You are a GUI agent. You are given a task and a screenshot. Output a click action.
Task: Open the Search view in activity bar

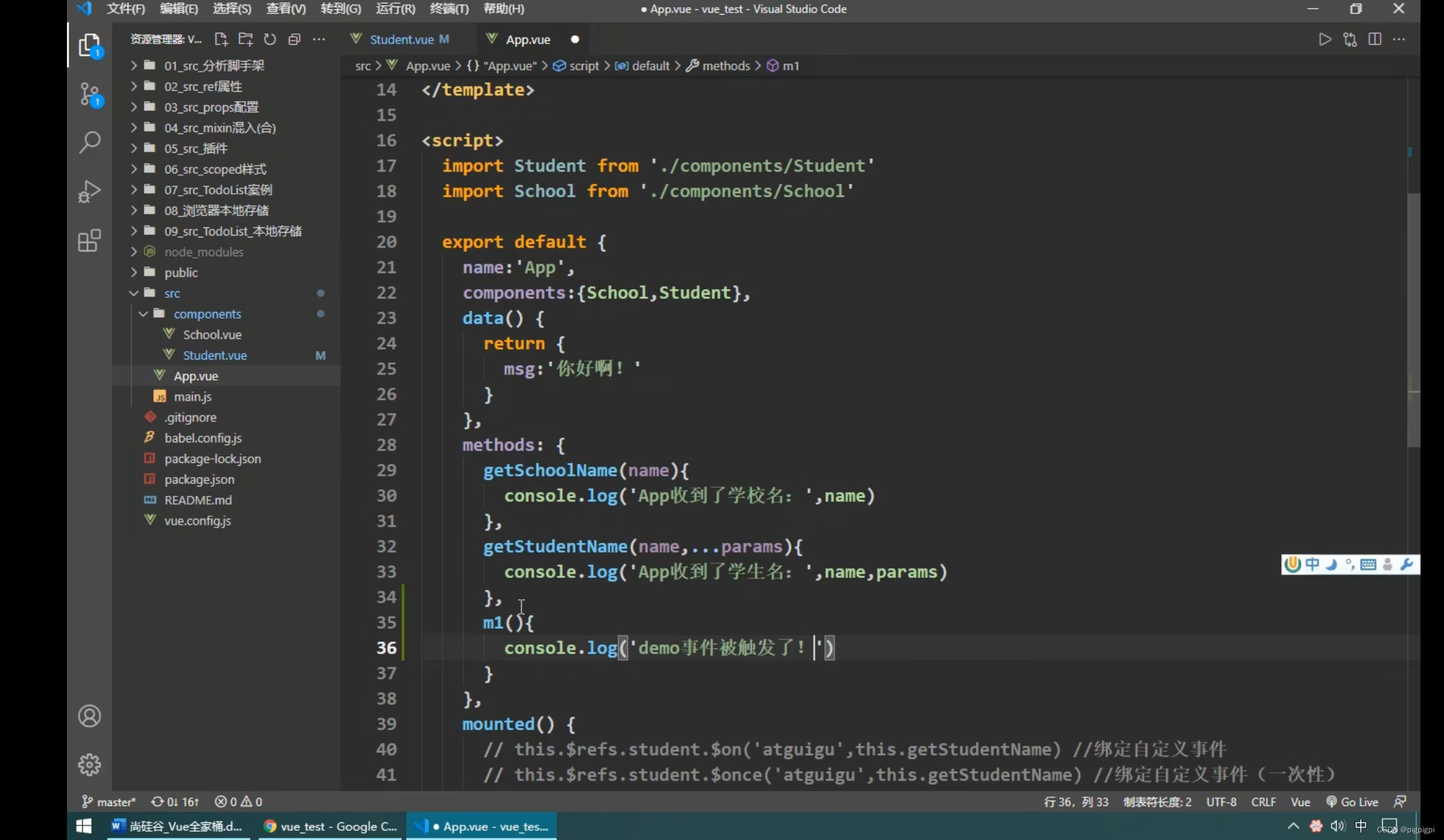coord(89,142)
